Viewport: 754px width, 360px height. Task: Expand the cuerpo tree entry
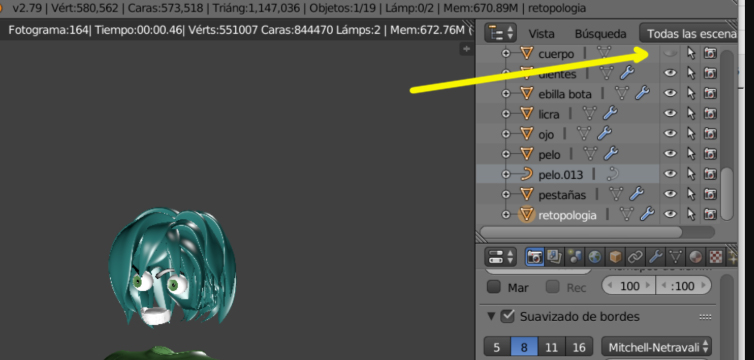505,53
